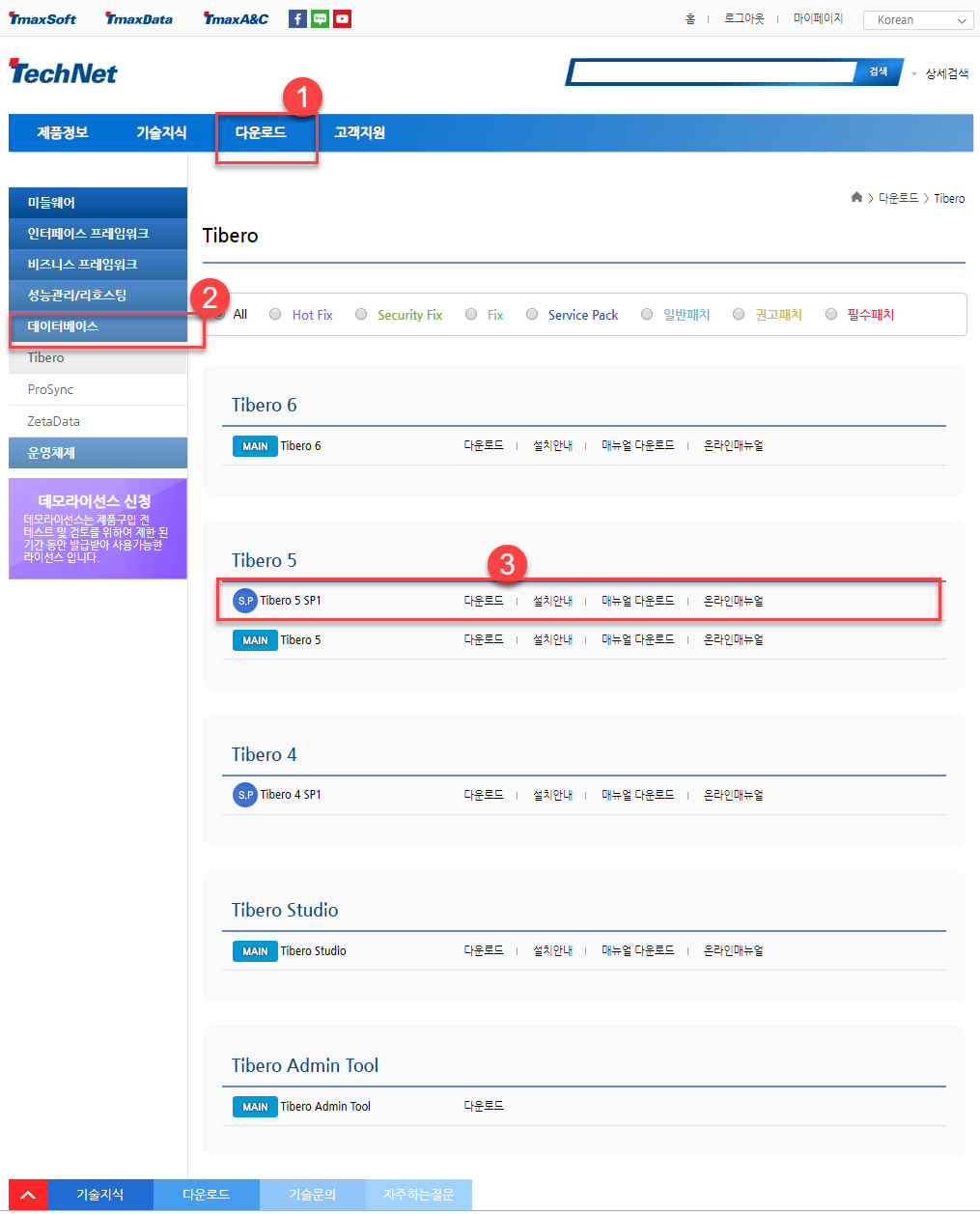This screenshot has height=1214, width=980.
Task: Open the Korean language dropdown
Action: [918, 19]
